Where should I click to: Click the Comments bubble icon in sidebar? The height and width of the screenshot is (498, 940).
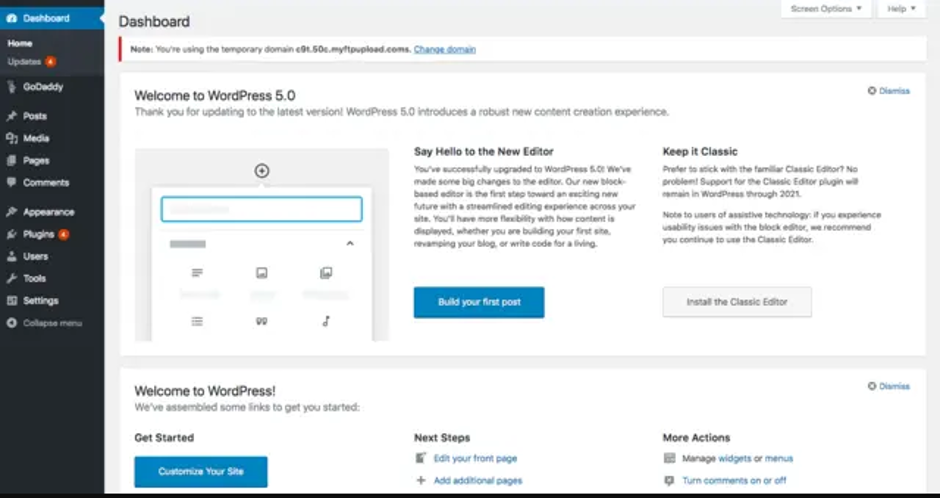pyautogui.click(x=11, y=183)
